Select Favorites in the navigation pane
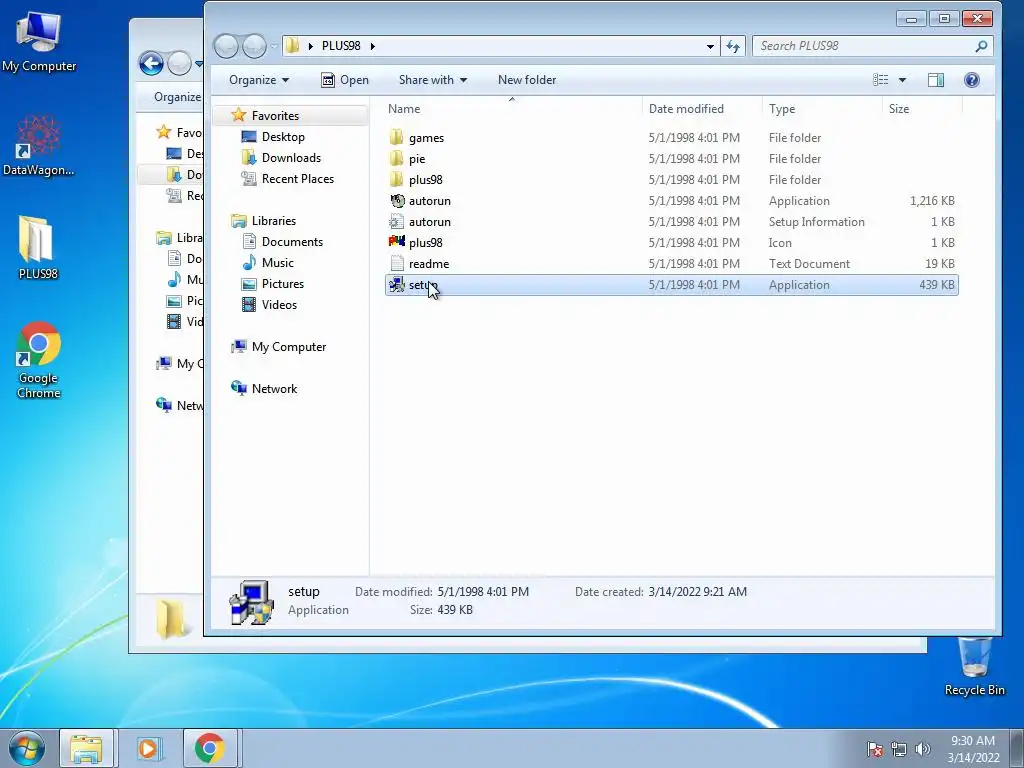 coord(290,116)
